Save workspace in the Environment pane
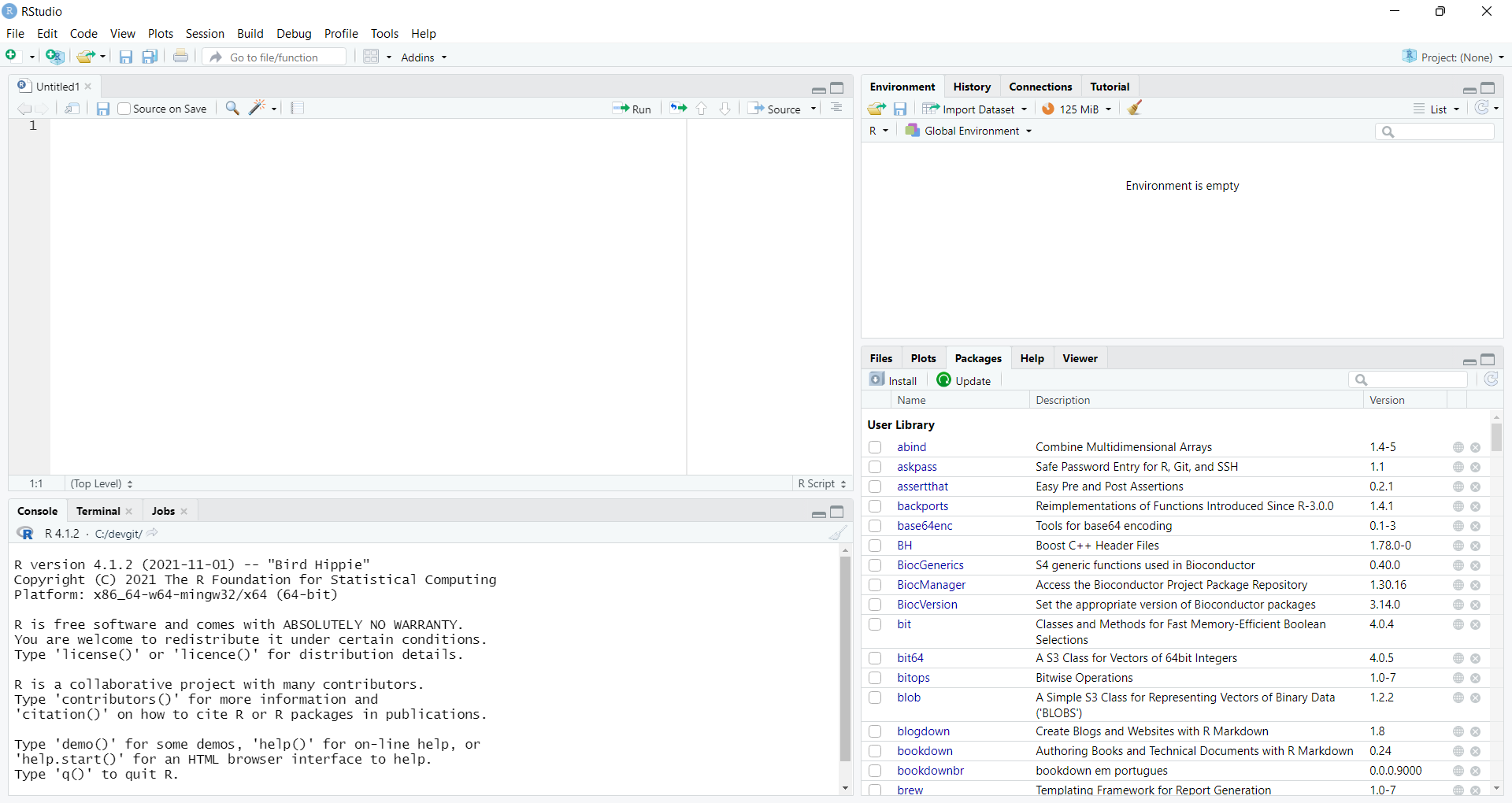1512x803 pixels. click(x=900, y=109)
